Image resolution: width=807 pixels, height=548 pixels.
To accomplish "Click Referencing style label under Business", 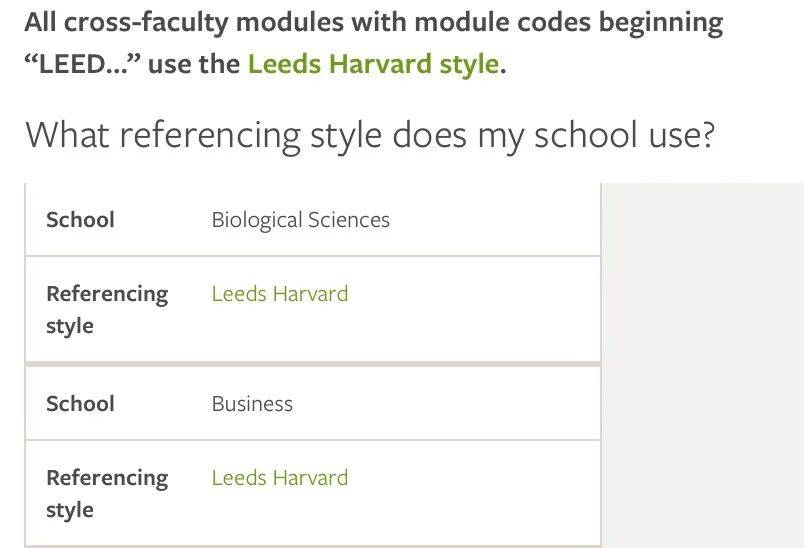I will 106,493.
